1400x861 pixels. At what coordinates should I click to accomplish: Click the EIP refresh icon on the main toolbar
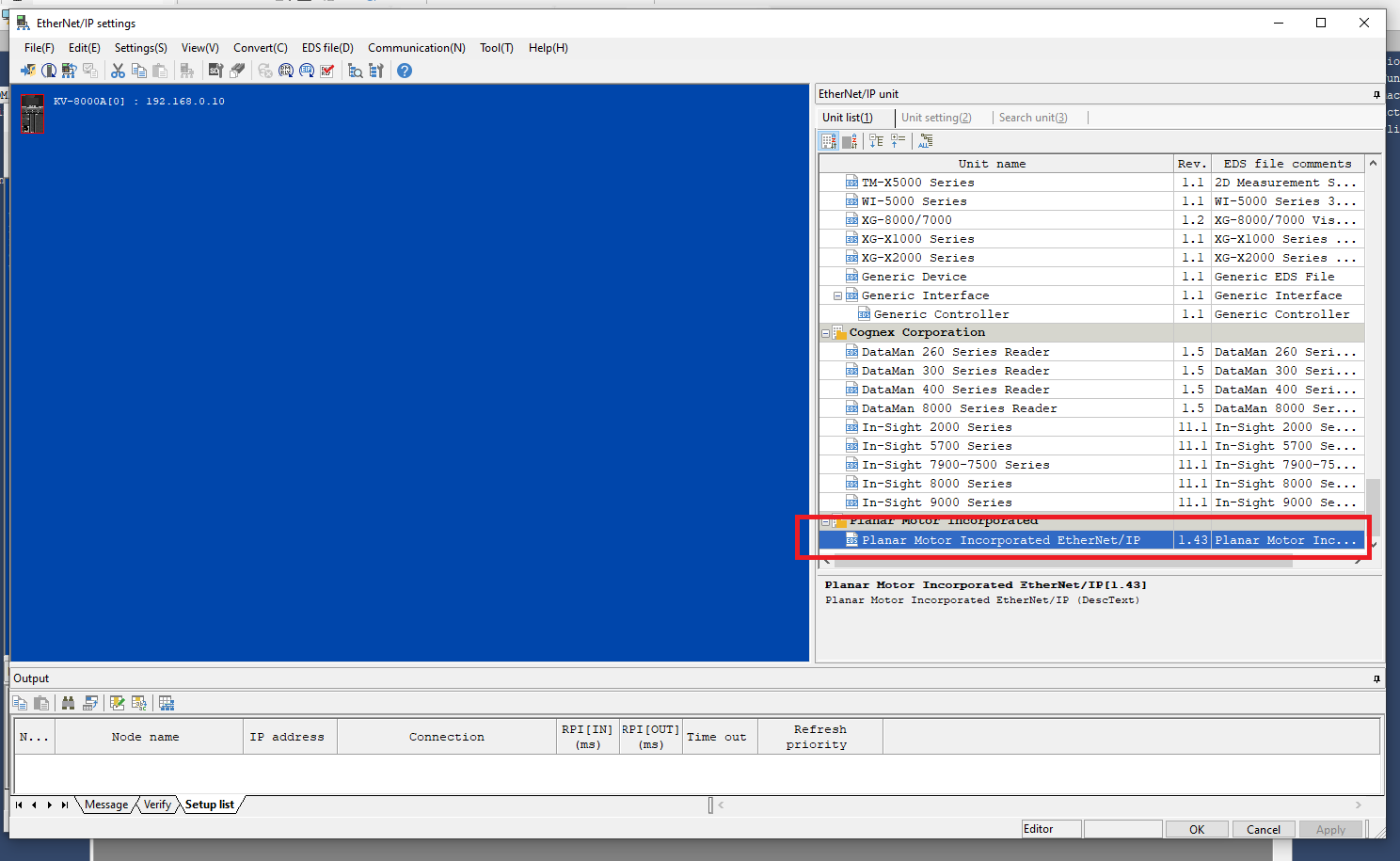[x=306, y=71]
